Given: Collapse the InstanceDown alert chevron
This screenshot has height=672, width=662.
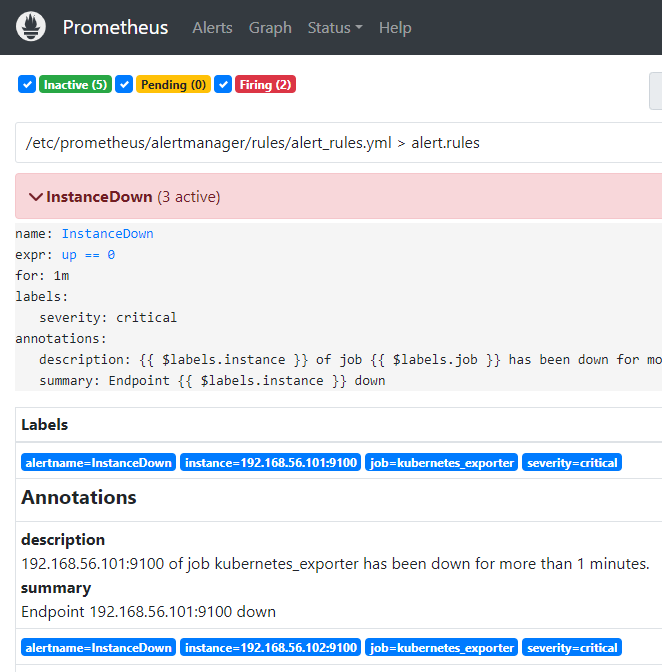Looking at the screenshot, I should coord(36,197).
